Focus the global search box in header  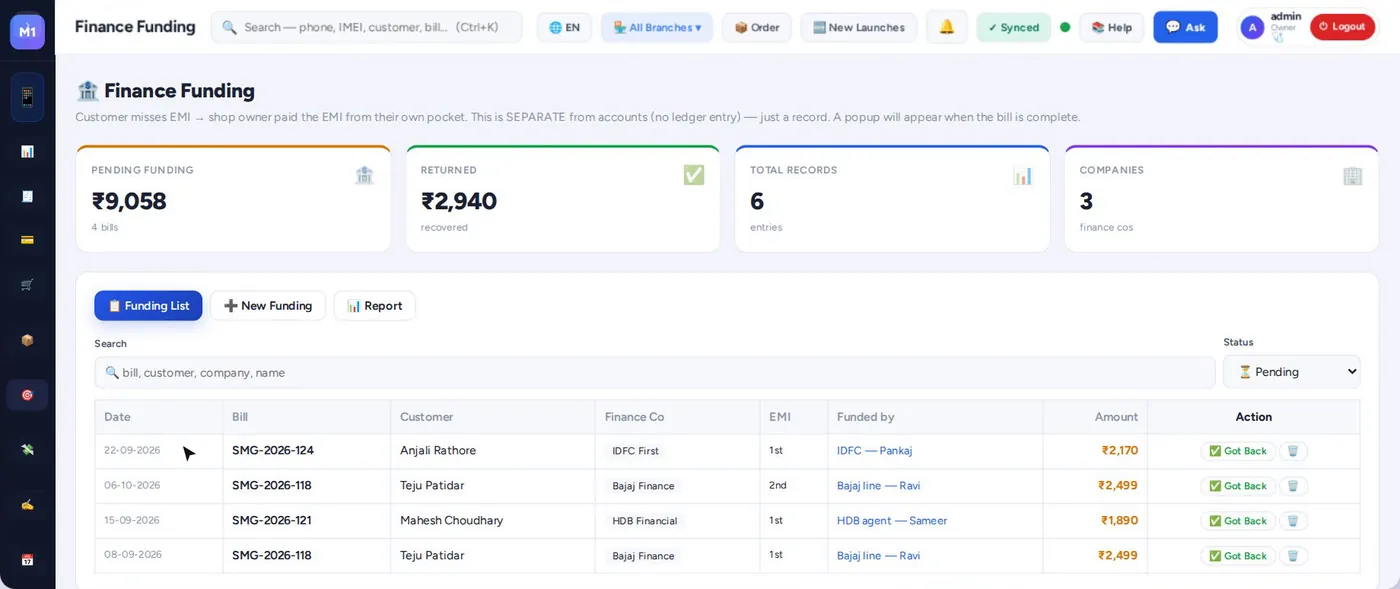tap(366, 27)
